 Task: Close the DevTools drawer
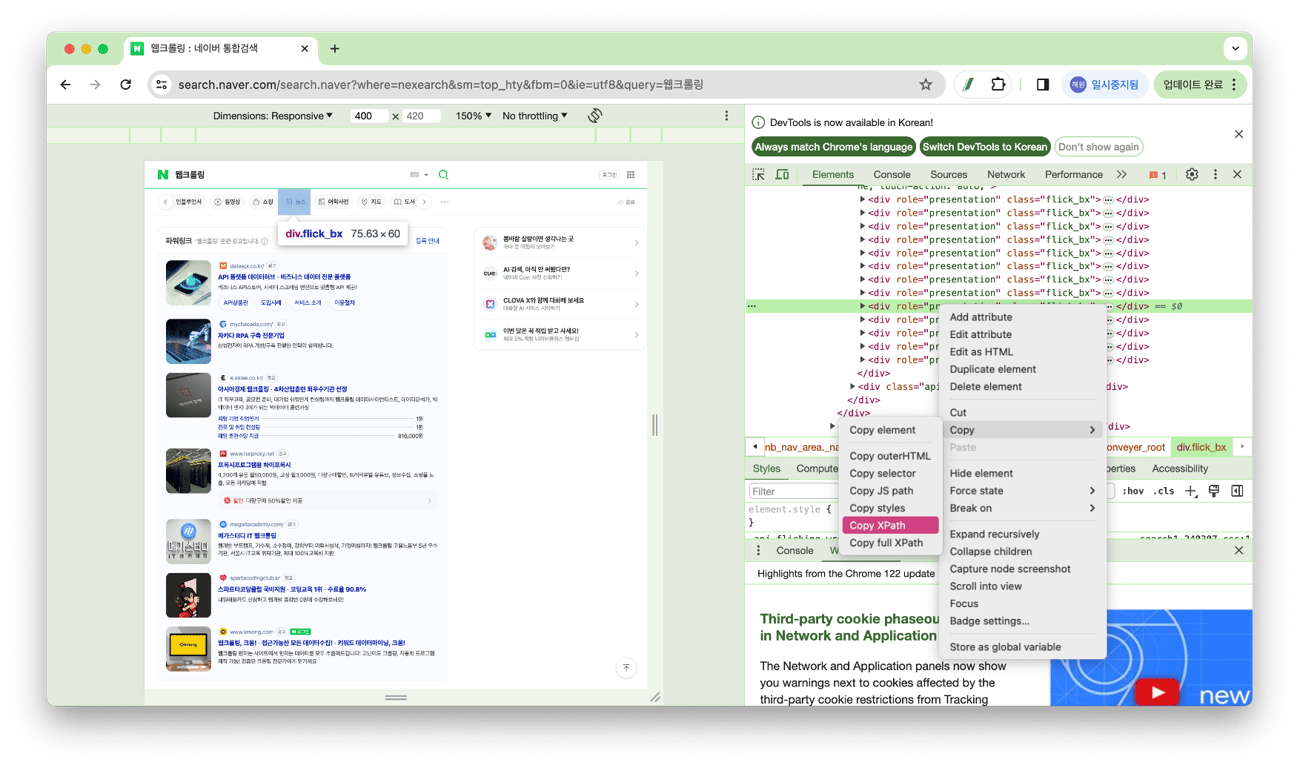tap(1238, 550)
